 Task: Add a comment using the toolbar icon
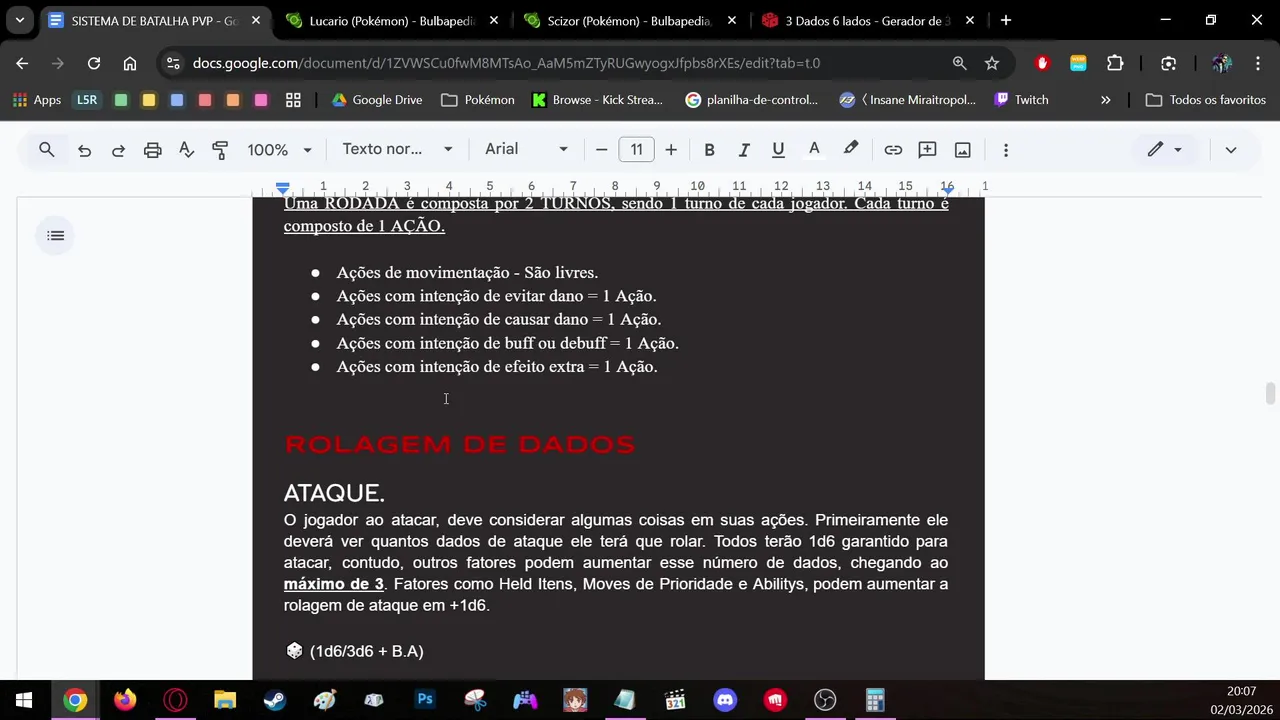[x=927, y=150]
